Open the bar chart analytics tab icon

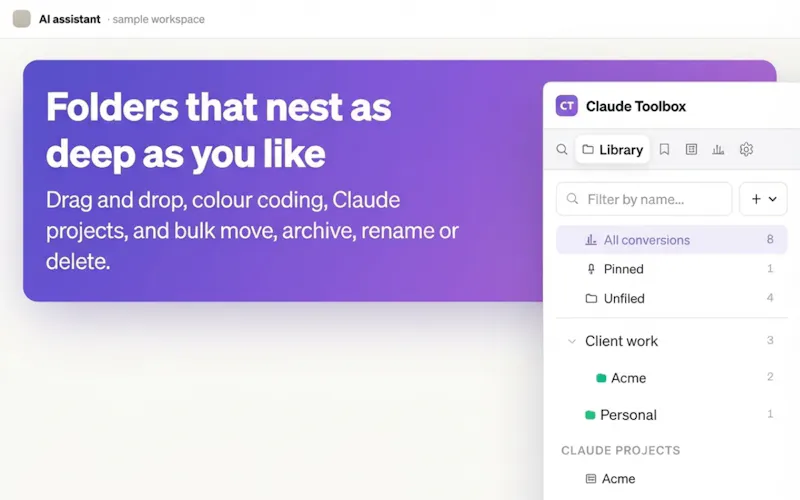coord(718,149)
